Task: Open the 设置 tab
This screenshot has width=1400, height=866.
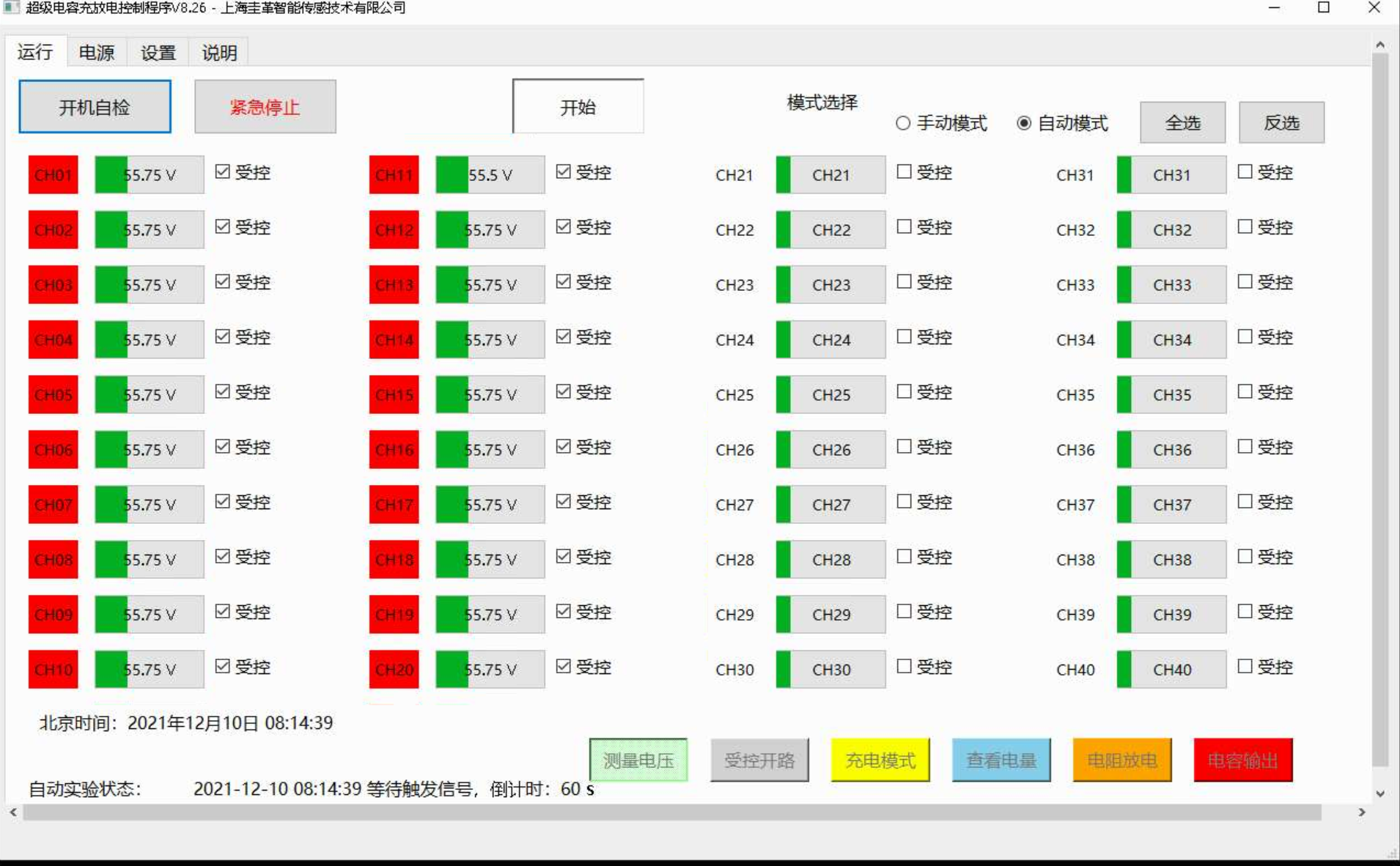Action: tap(158, 53)
